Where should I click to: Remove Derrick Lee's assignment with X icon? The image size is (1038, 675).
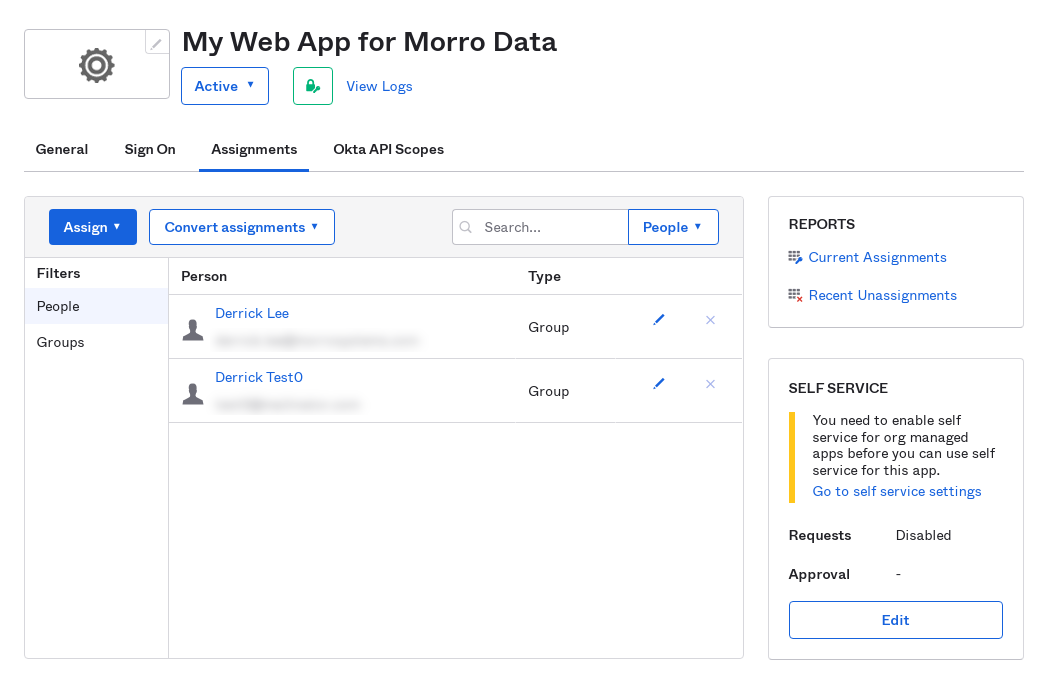[x=710, y=320]
